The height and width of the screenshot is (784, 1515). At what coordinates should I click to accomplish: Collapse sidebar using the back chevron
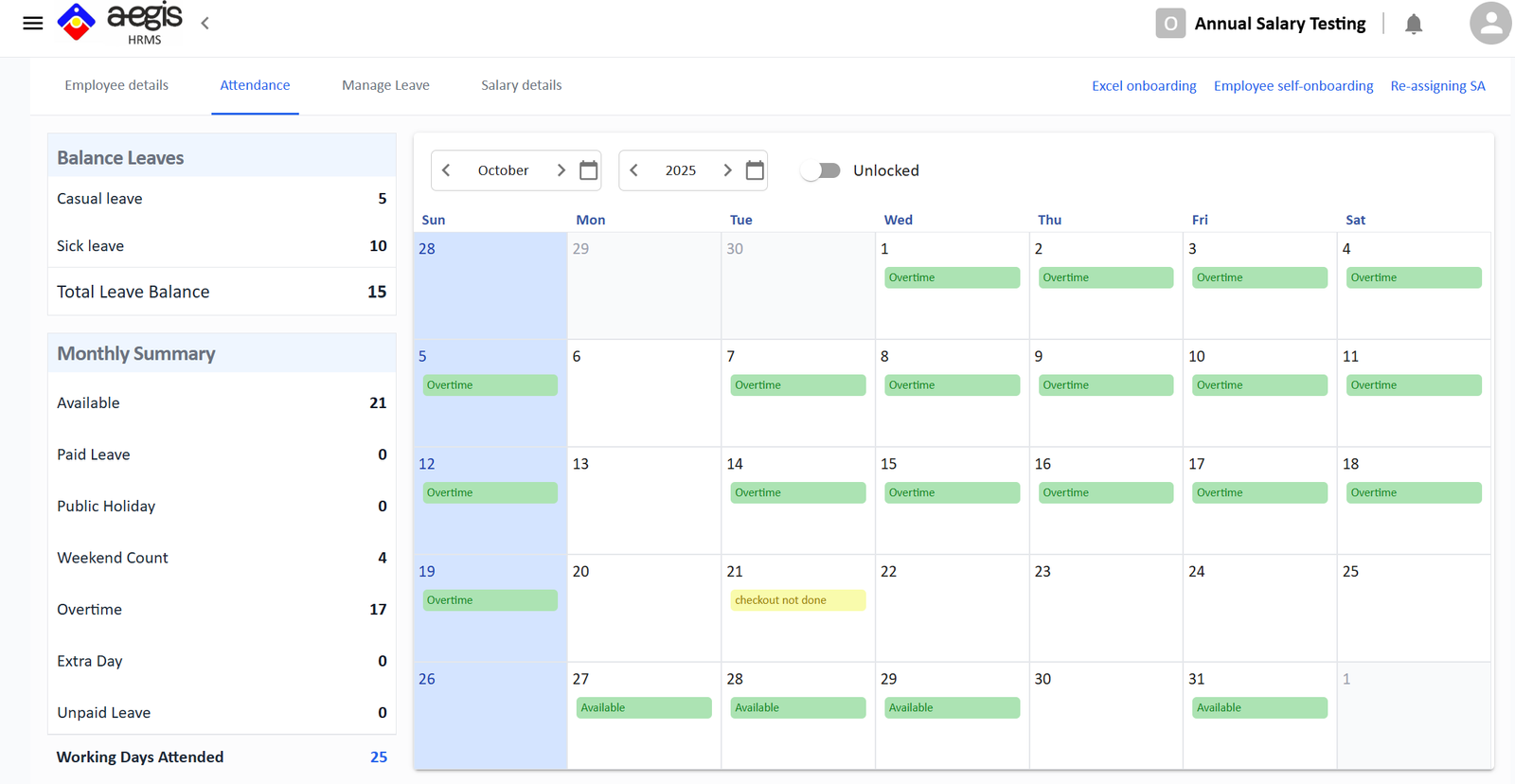point(205,24)
